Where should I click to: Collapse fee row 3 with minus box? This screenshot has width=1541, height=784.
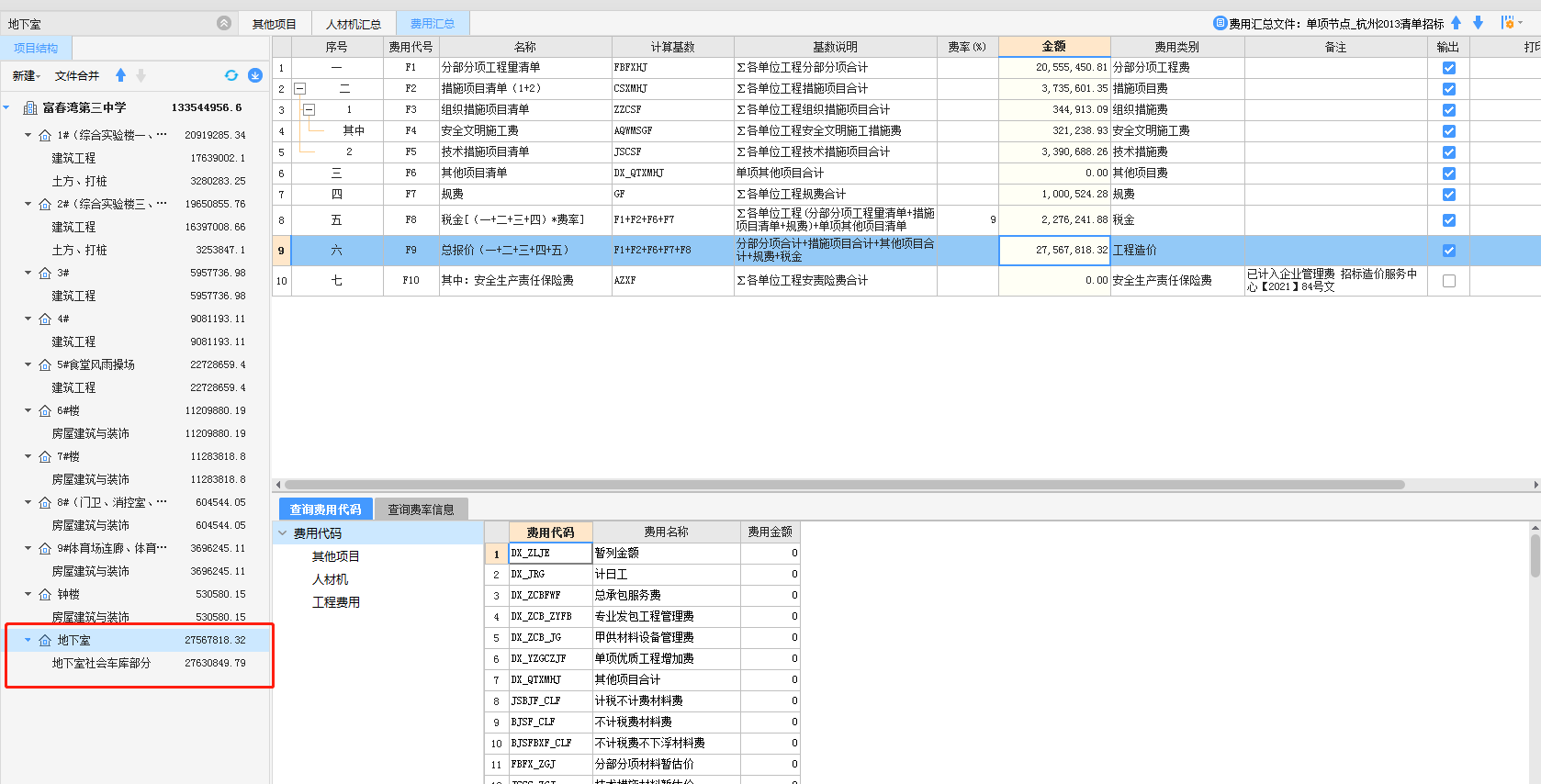(x=309, y=110)
